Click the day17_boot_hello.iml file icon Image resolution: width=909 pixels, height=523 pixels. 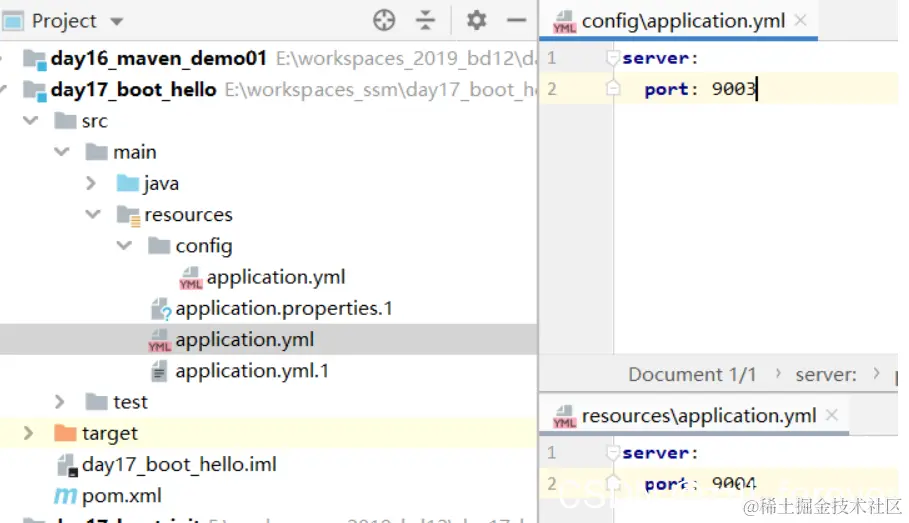point(67,465)
